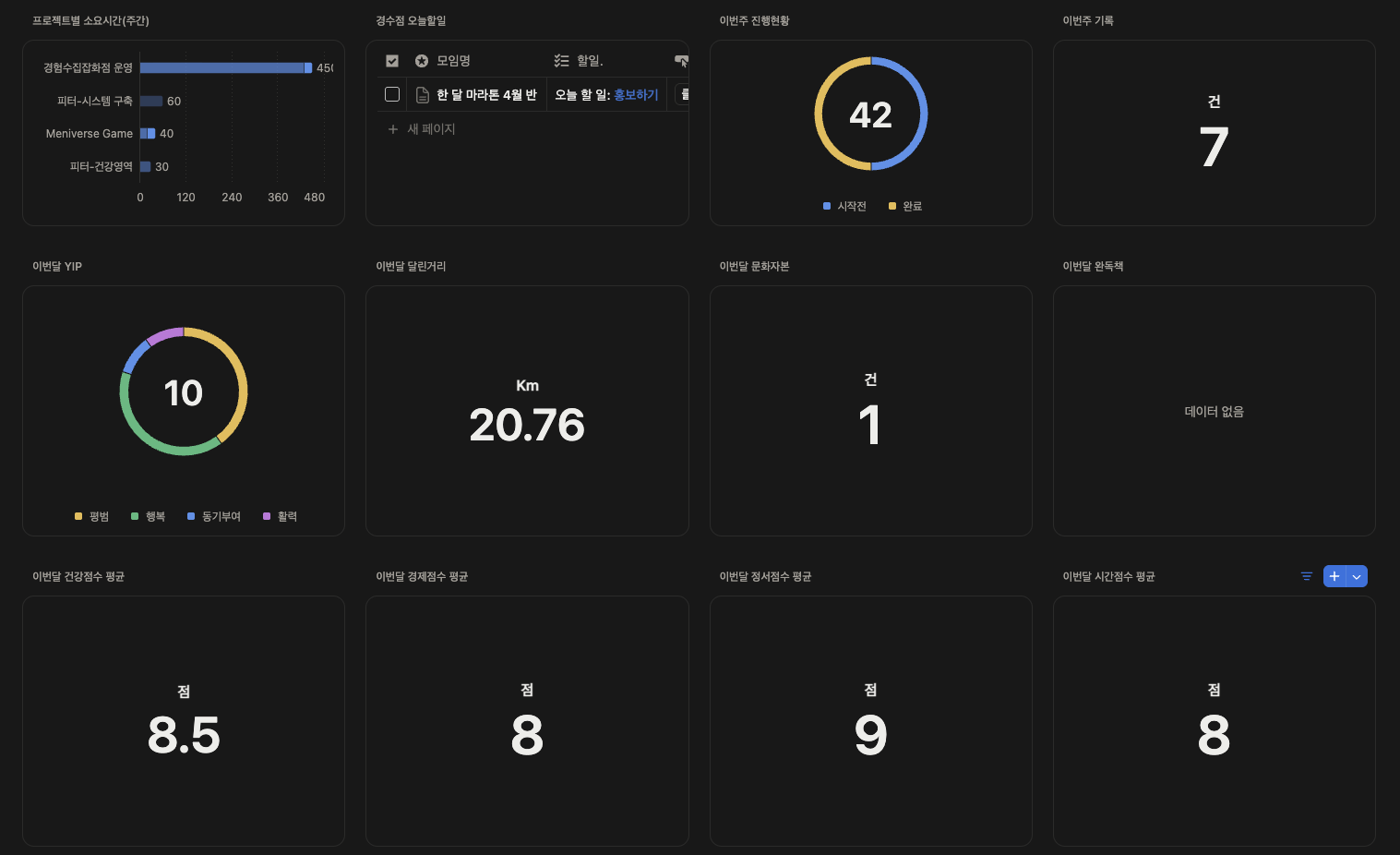The height and width of the screenshot is (855, 1400).
Task: Click the 8 in 이번달 경제점수 평균
Action: 527,736
